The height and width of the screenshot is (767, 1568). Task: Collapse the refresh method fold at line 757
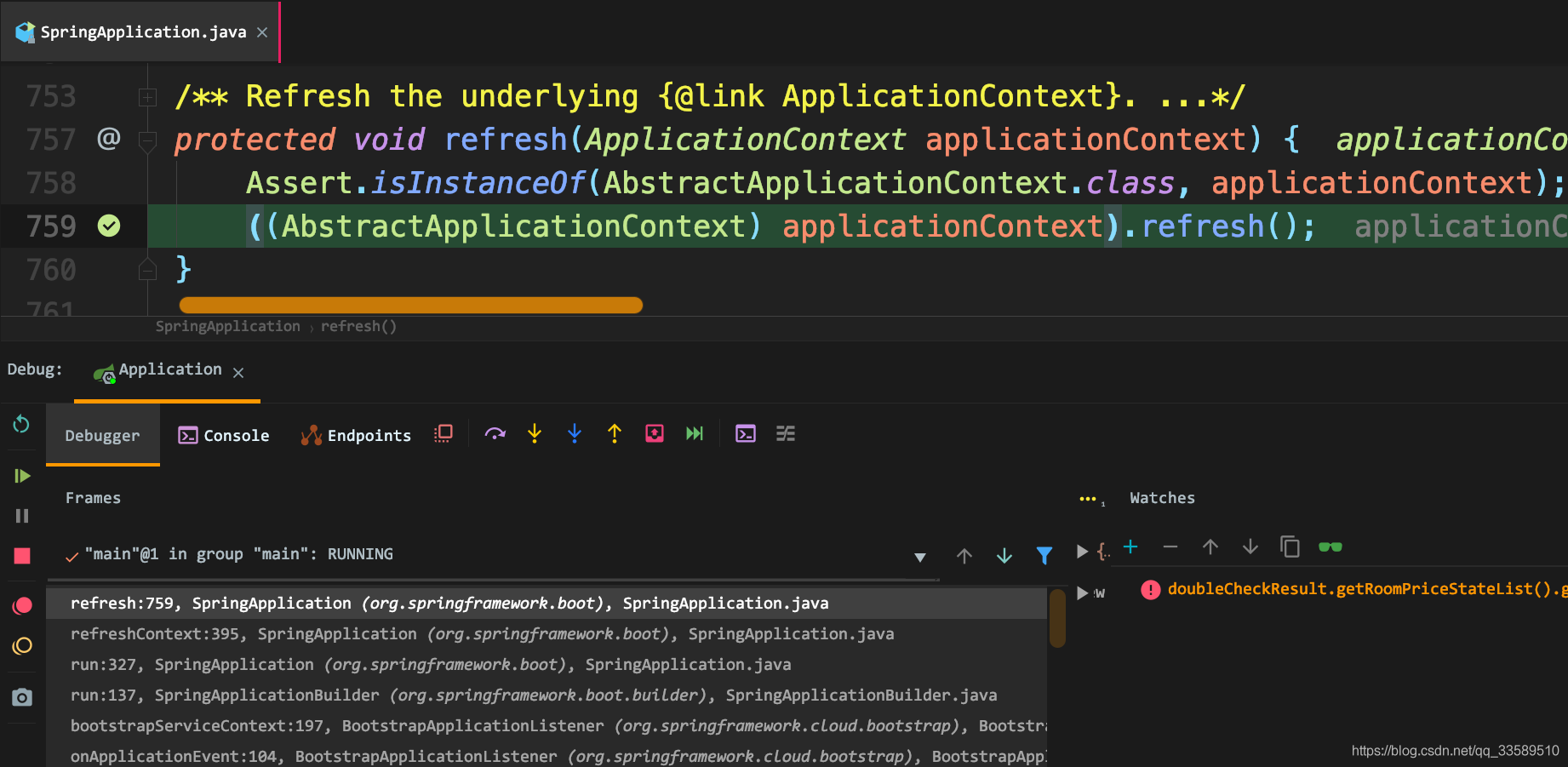[147, 140]
